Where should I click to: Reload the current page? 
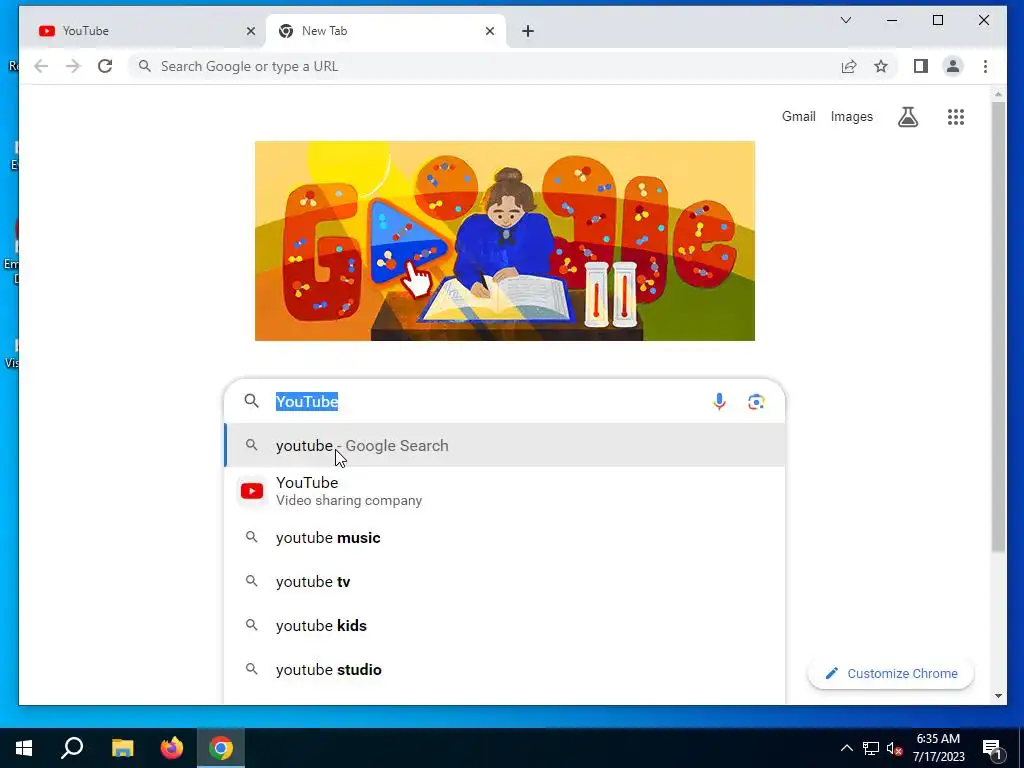[105, 66]
